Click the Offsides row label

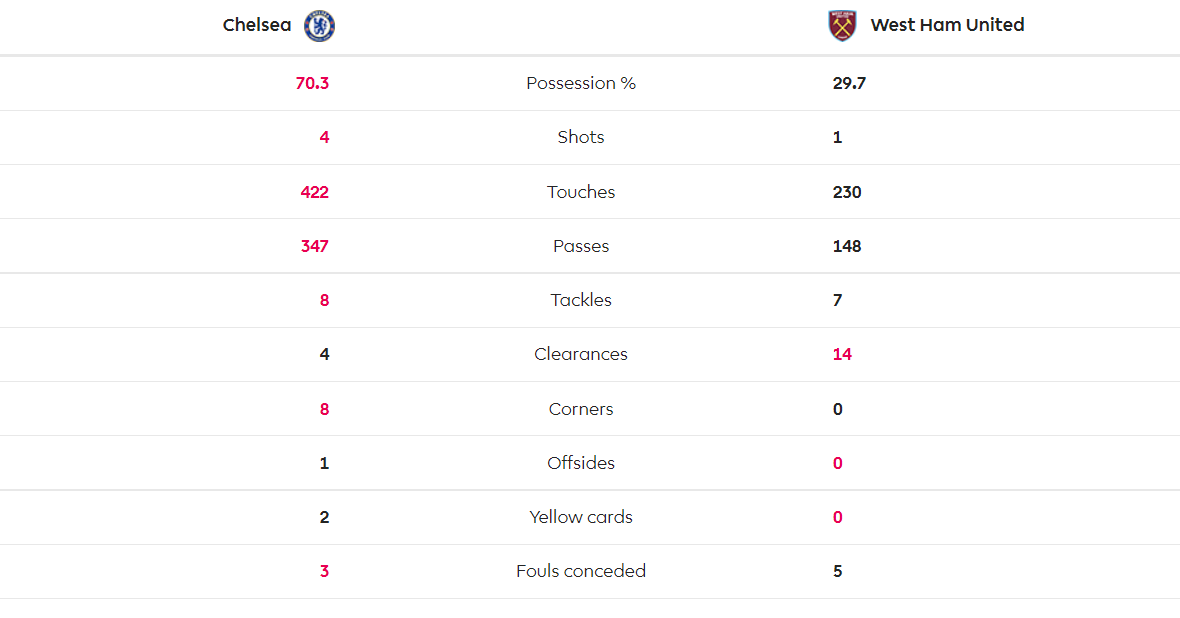pos(581,463)
